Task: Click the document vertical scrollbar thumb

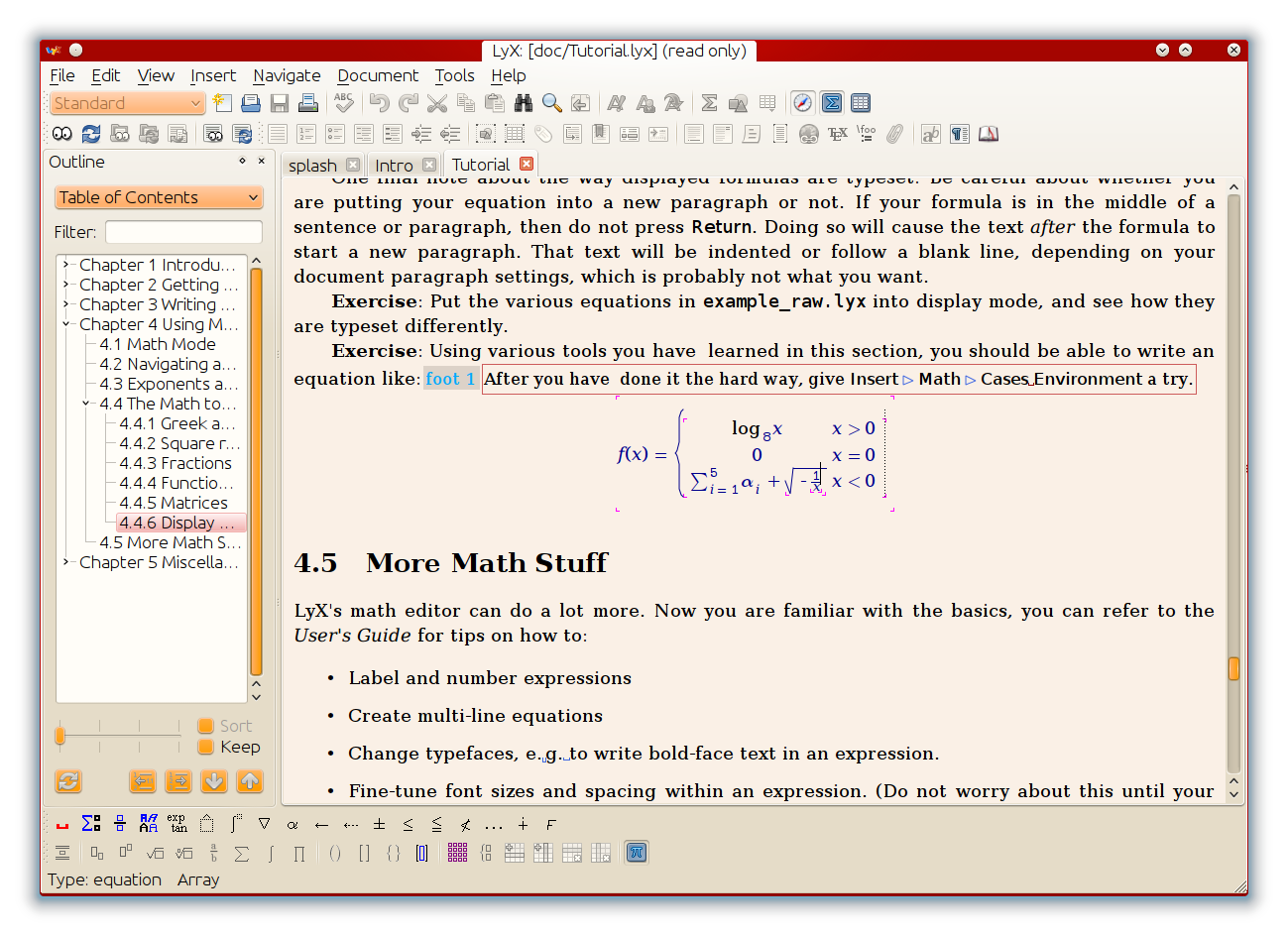Action: pyautogui.click(x=1234, y=669)
